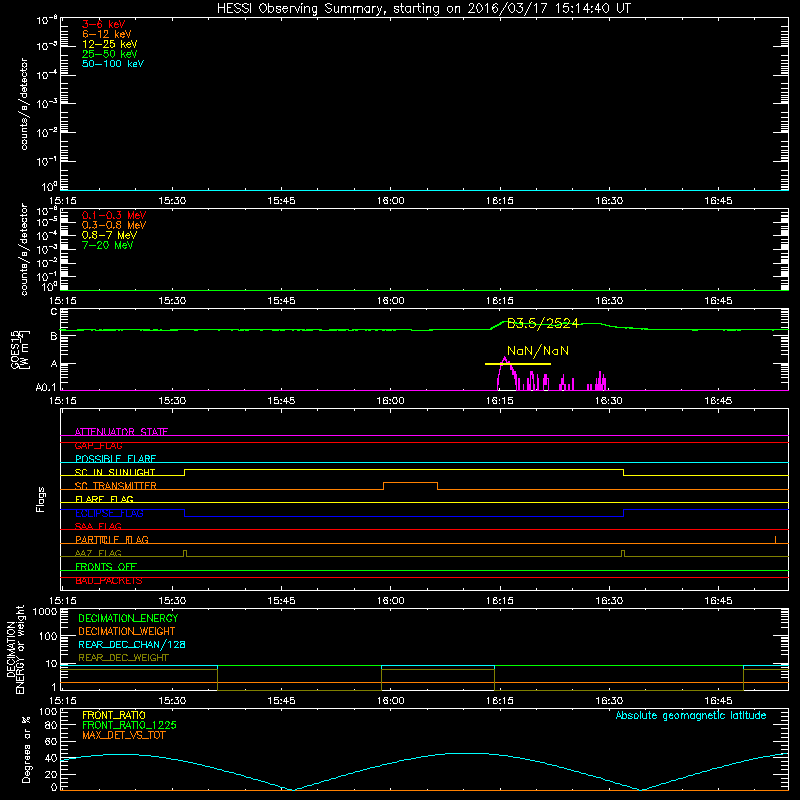Click the yellow 12-25 keV legend entry
The height and width of the screenshot is (800, 800).
(x=110, y=44)
